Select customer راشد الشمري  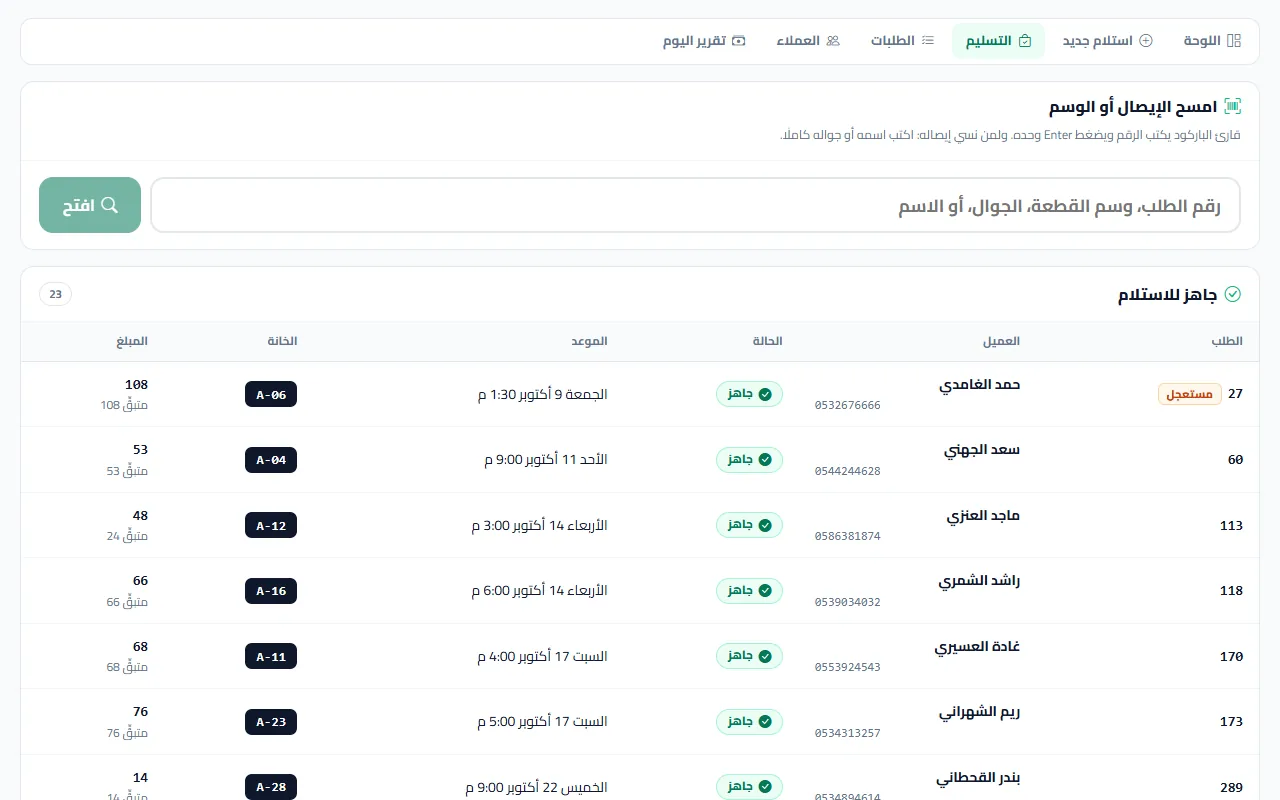click(979, 581)
